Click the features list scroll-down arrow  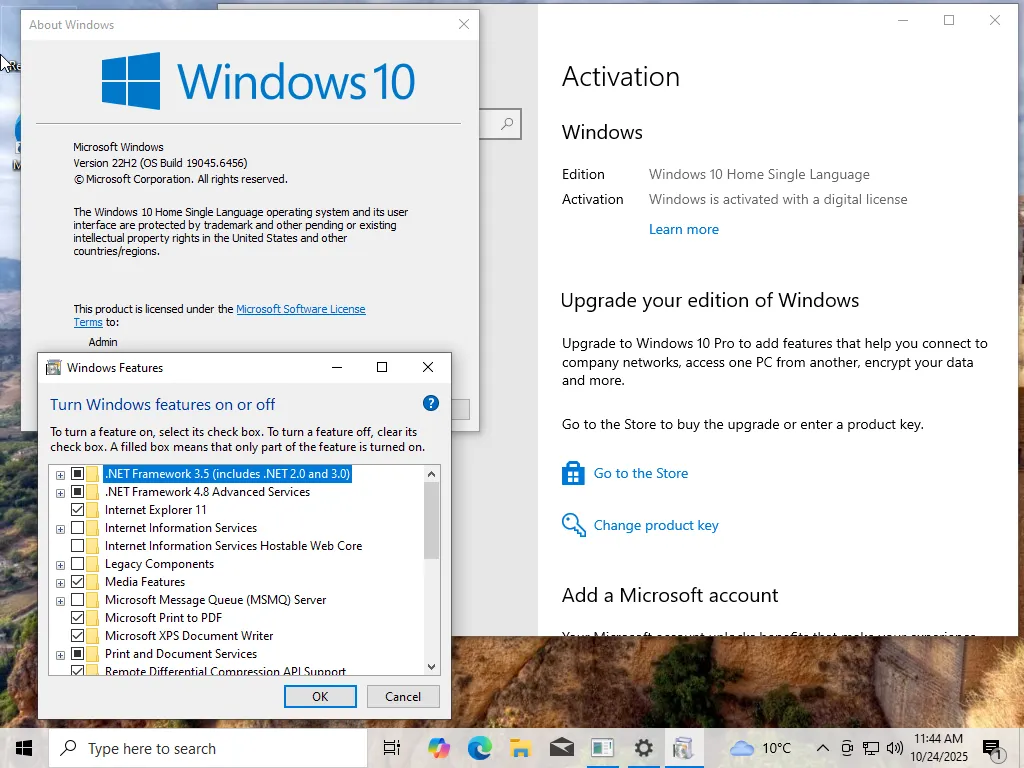[431, 667]
